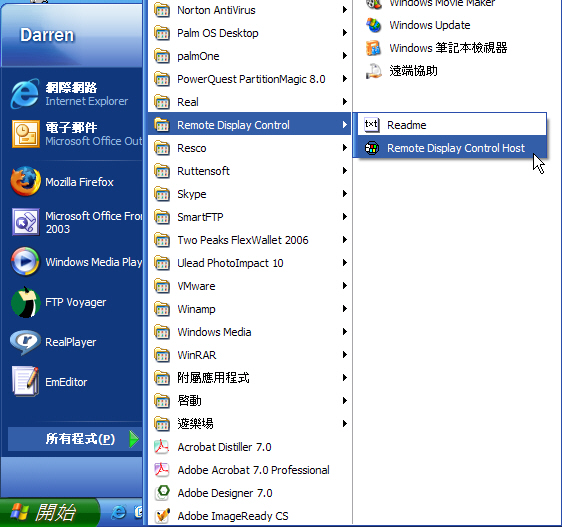Click the text 'Norton AntiVirus'
The image size is (562, 527).
tap(216, 10)
